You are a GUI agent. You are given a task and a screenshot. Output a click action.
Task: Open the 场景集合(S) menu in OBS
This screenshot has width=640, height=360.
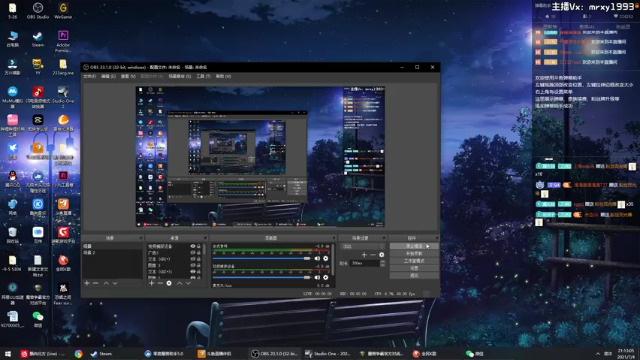click(180, 76)
